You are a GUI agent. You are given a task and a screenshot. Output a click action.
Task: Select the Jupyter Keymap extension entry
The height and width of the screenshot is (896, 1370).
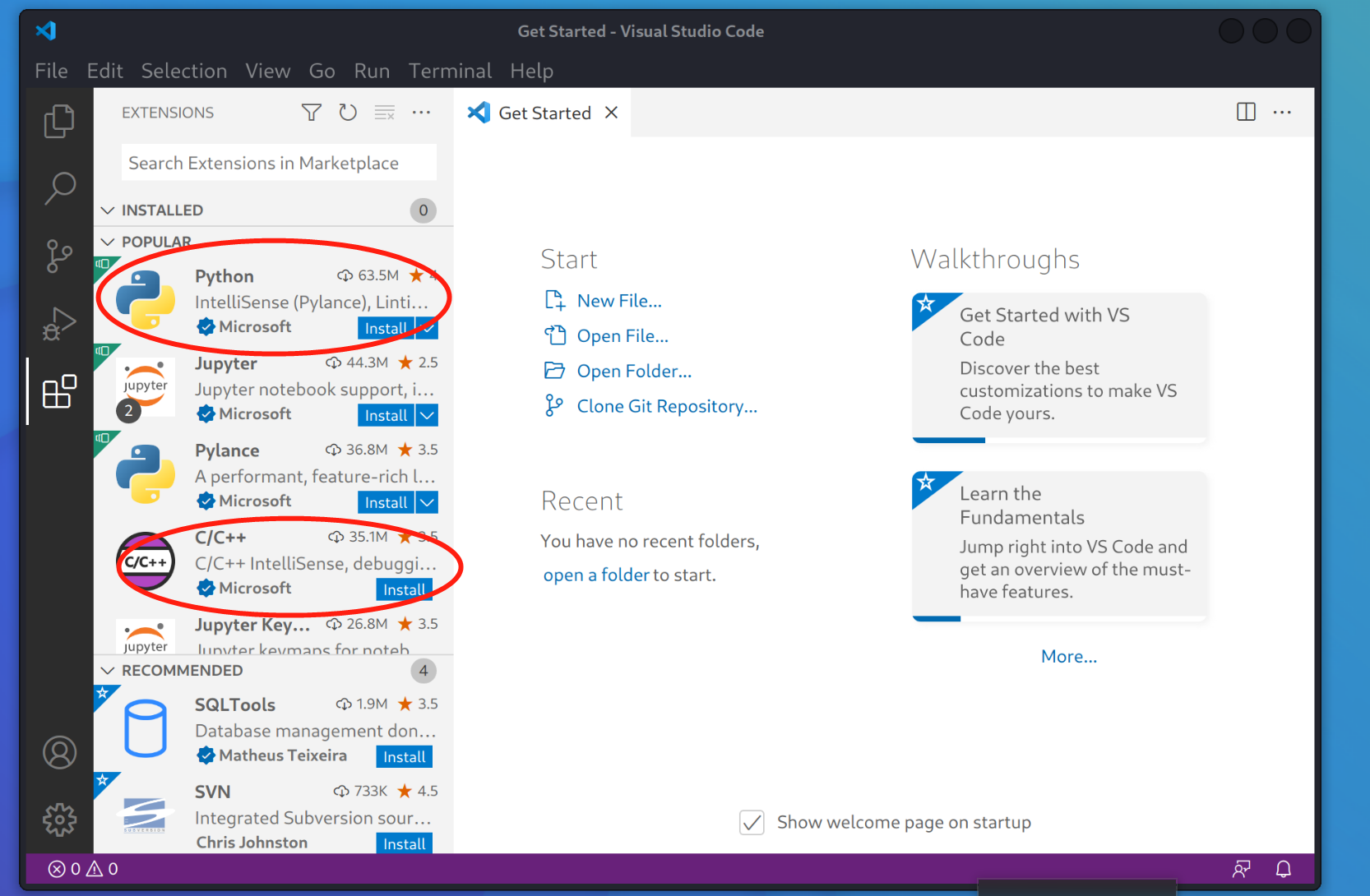(x=273, y=635)
